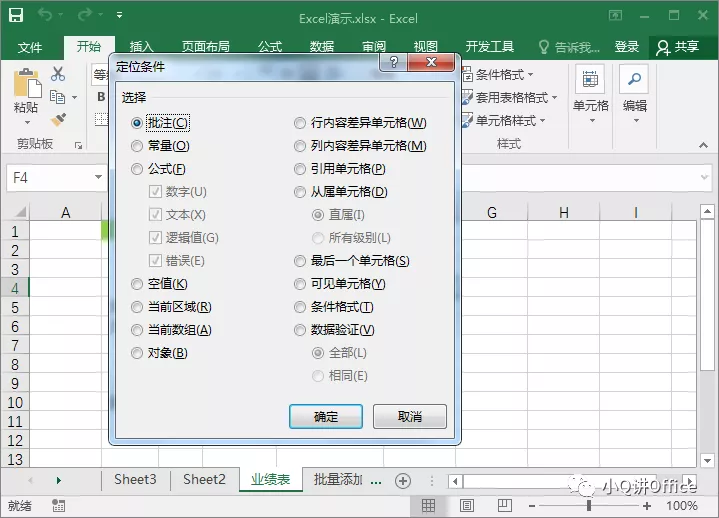Viewport: 719px width, 518px height.
Task: Click the OK (确定) button
Action: [x=326, y=416]
